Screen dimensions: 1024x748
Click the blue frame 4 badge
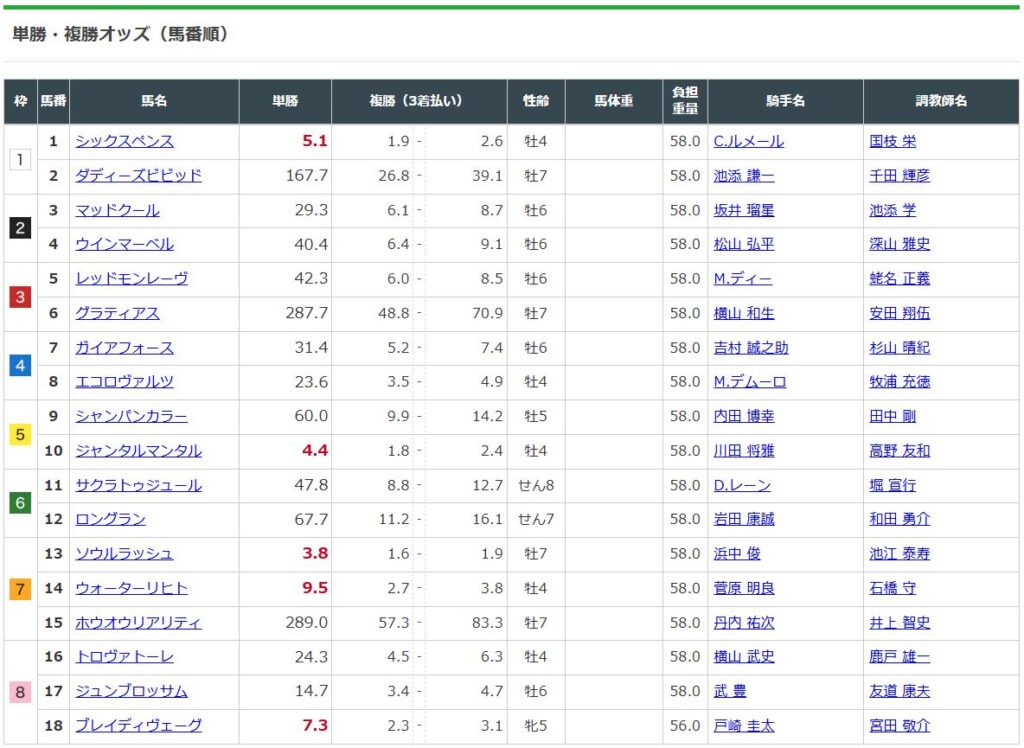[20, 365]
